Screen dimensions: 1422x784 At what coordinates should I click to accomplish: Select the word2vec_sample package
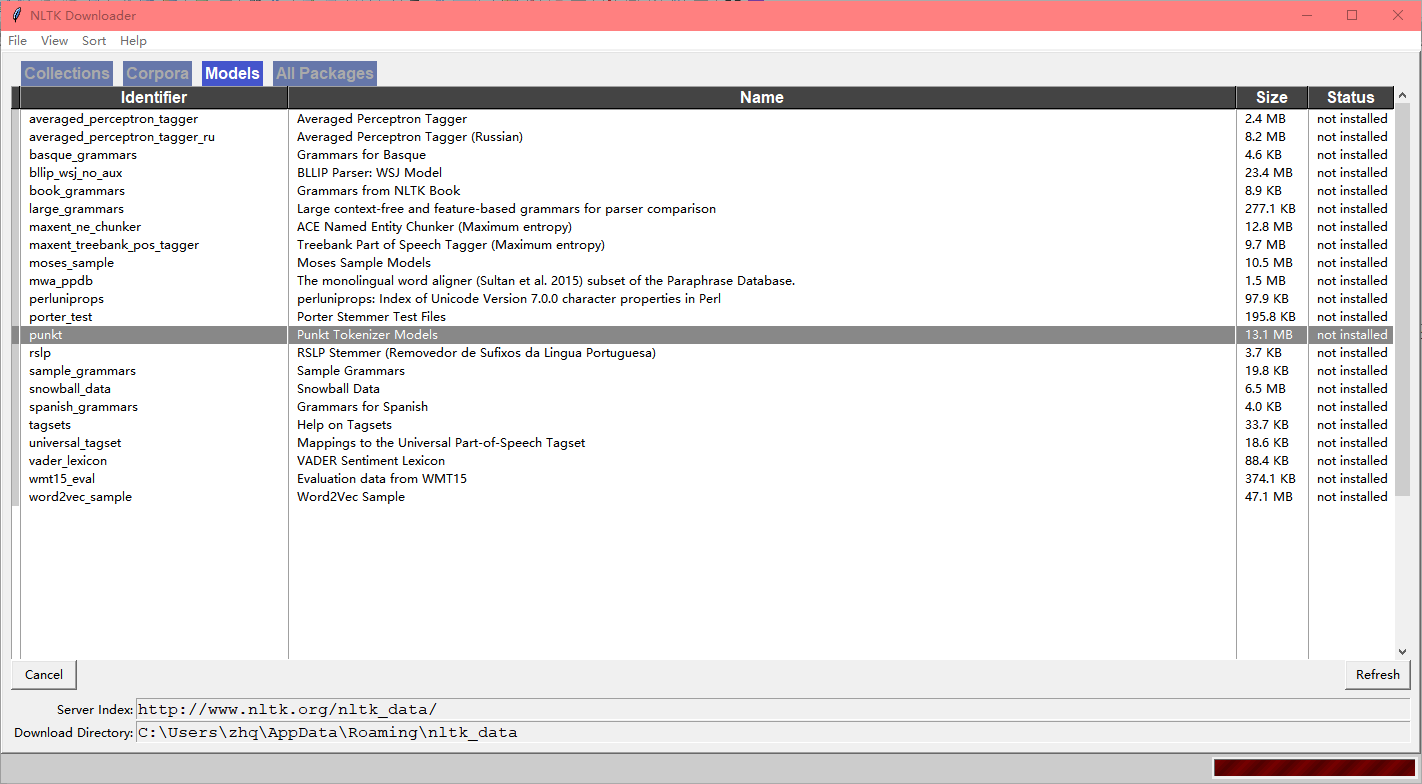pos(81,497)
